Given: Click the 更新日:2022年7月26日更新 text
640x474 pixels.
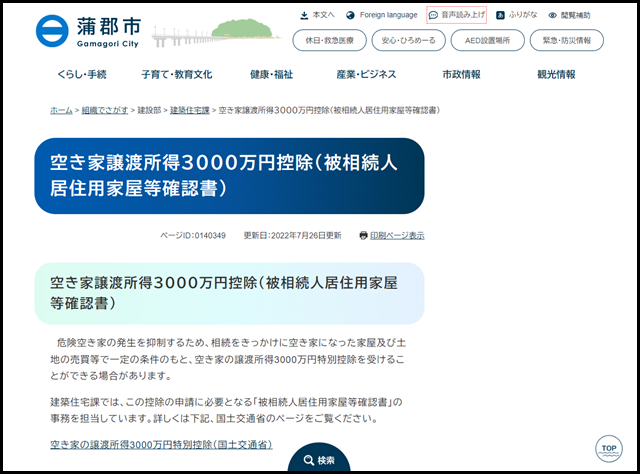Looking at the screenshot, I should [293, 236].
